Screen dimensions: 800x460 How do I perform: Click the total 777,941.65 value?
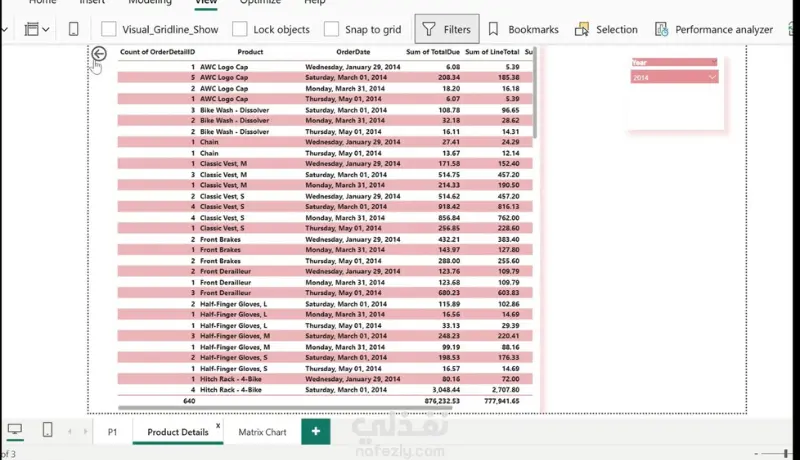[502, 401]
